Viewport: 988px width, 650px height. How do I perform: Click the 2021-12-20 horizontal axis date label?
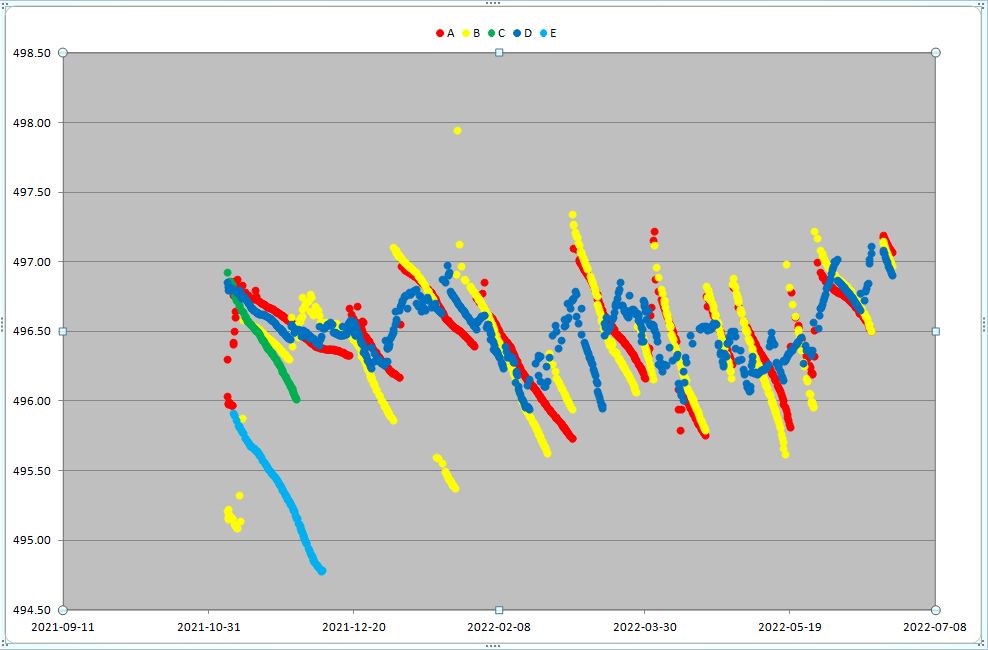[x=353, y=628]
